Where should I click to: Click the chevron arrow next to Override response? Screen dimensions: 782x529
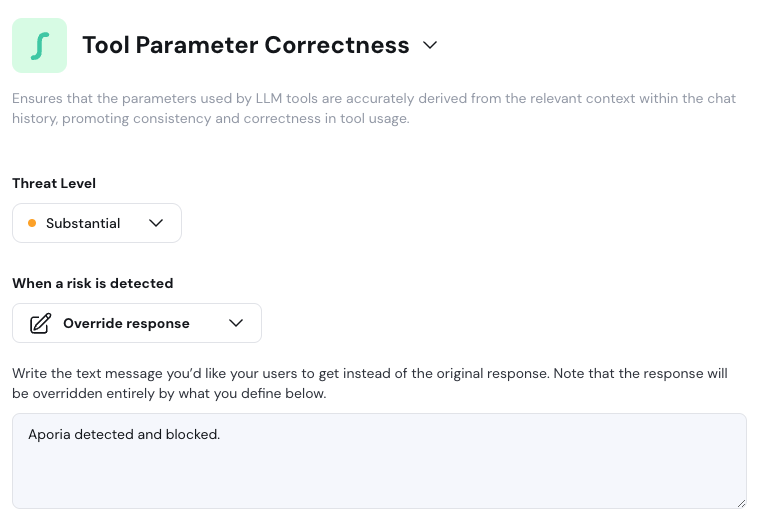[x=236, y=323]
